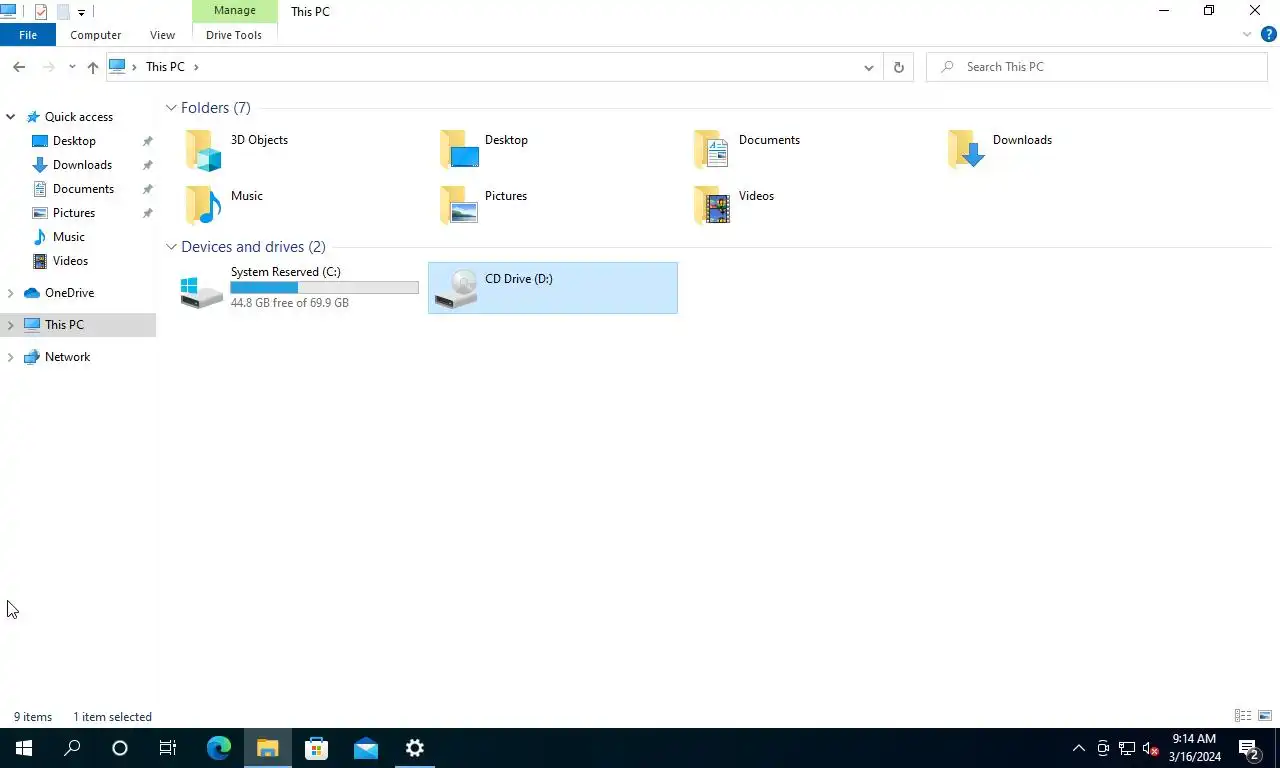This screenshot has height=768, width=1280.
Task: Go up one level with Up arrow
Action: pyautogui.click(x=92, y=67)
